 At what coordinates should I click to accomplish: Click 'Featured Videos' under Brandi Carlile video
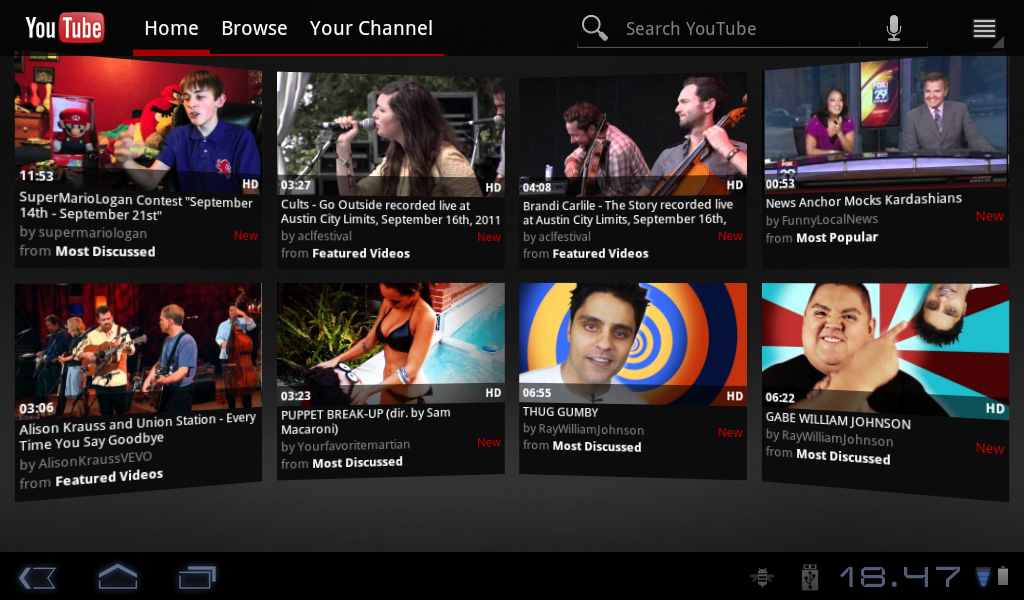600,253
